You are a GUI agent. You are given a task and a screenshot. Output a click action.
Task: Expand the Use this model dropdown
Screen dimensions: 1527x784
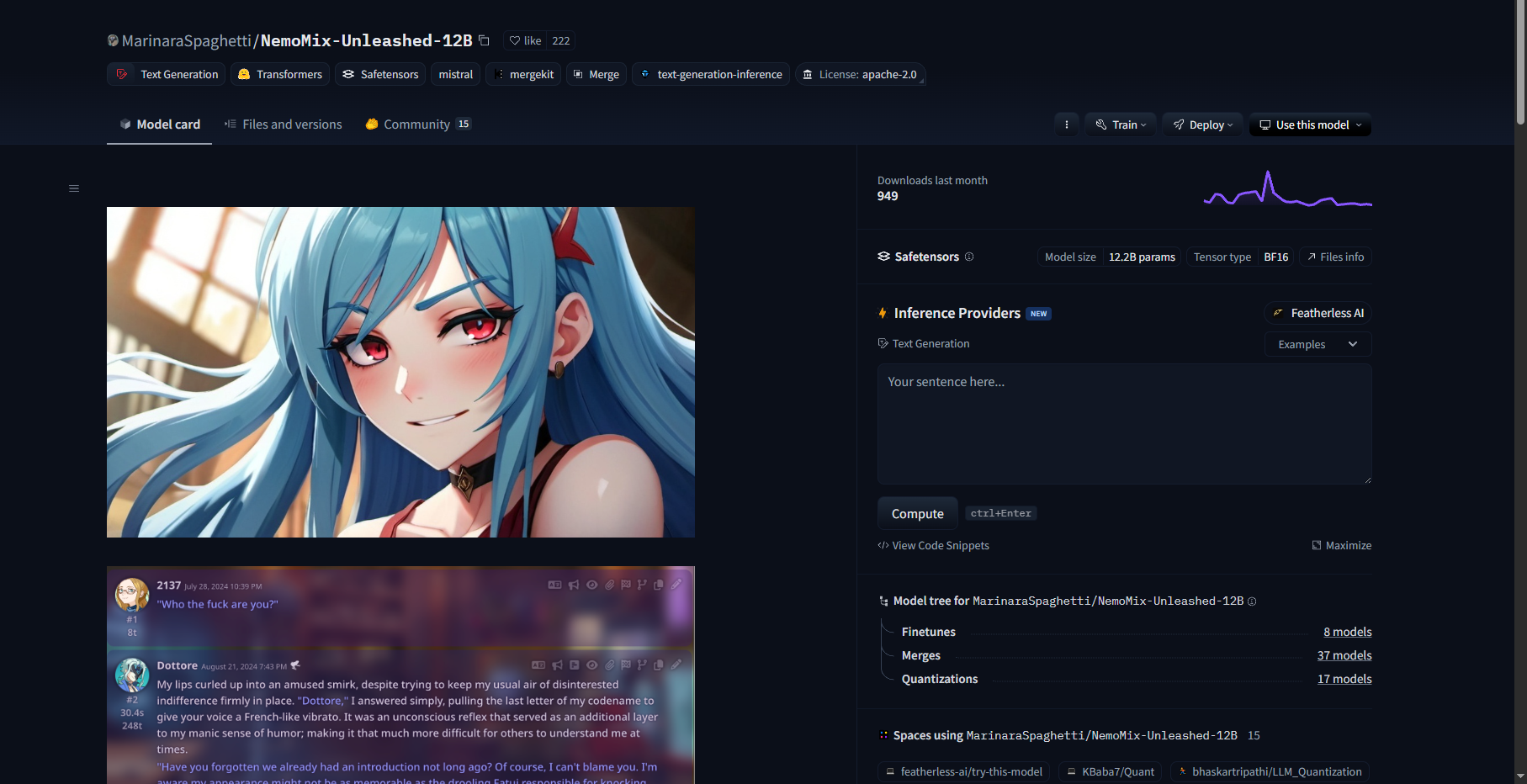tap(1310, 124)
